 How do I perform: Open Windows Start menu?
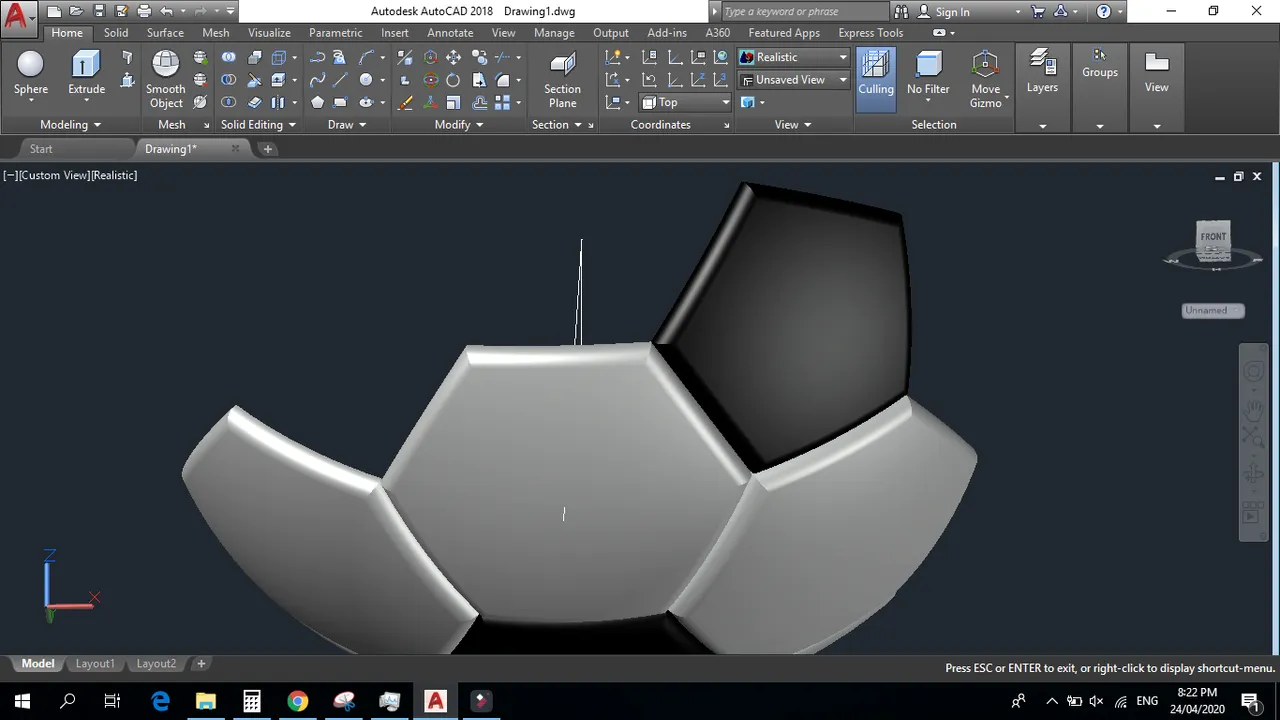(22, 700)
